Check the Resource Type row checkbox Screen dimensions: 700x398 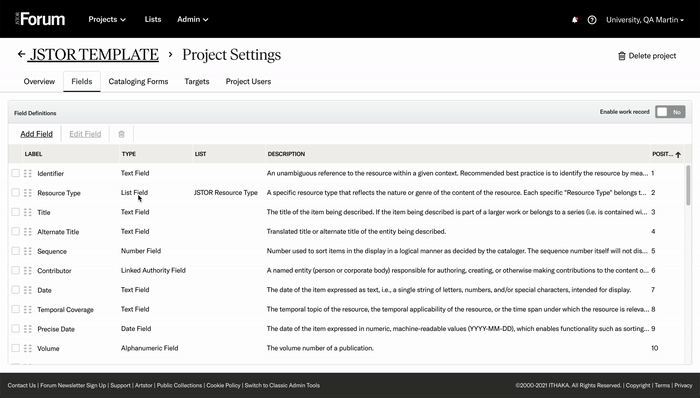[16, 192]
